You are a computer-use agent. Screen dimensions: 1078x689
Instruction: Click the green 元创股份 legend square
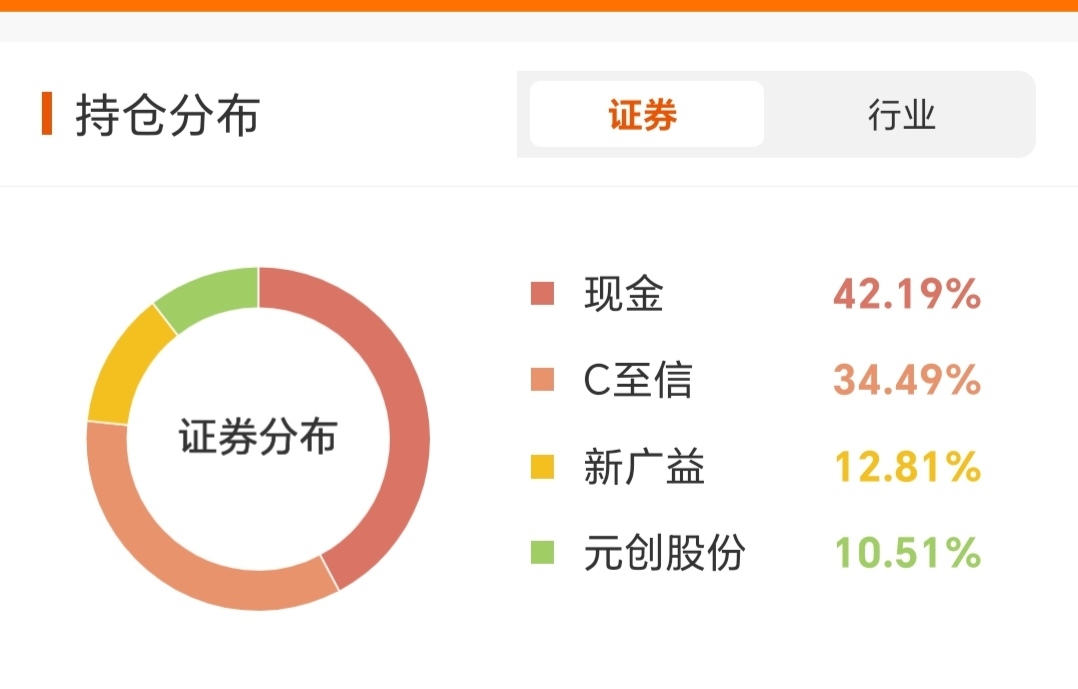(x=542, y=553)
